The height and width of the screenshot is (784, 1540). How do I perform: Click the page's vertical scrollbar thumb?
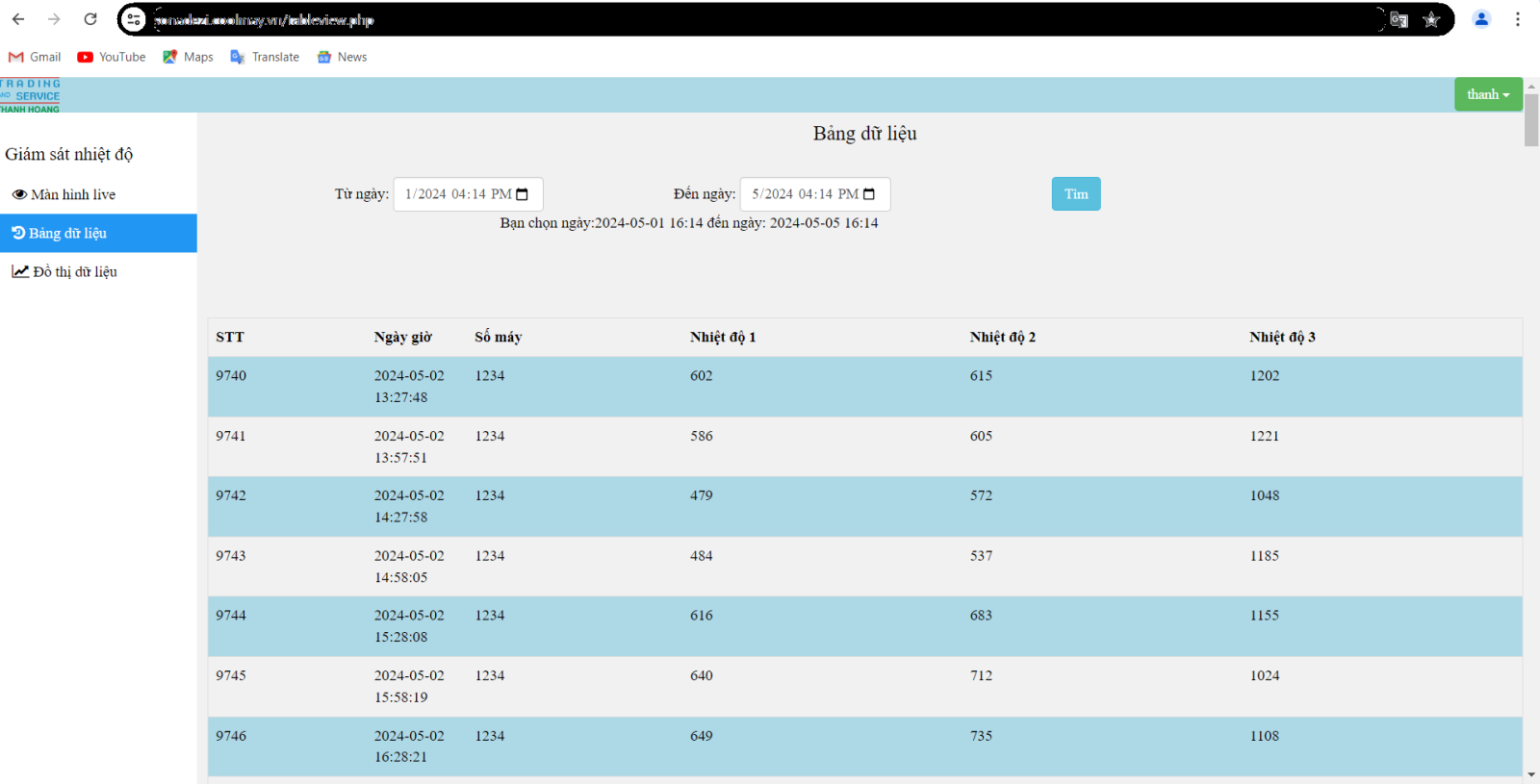[1530, 120]
